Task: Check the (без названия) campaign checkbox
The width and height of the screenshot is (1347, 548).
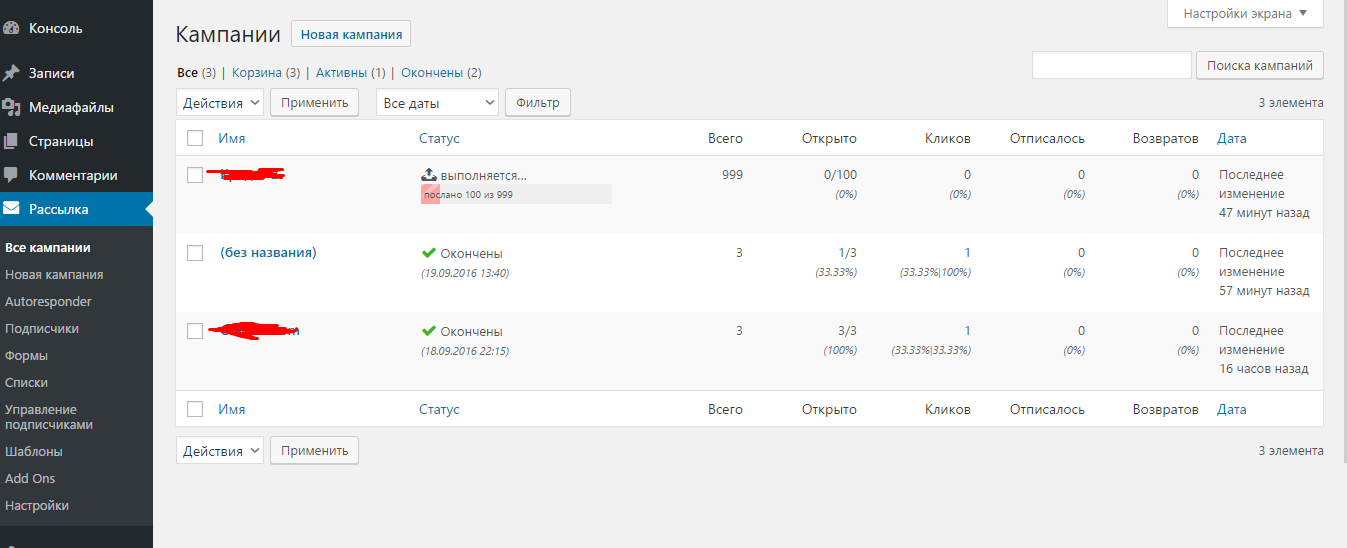Action: [195, 253]
